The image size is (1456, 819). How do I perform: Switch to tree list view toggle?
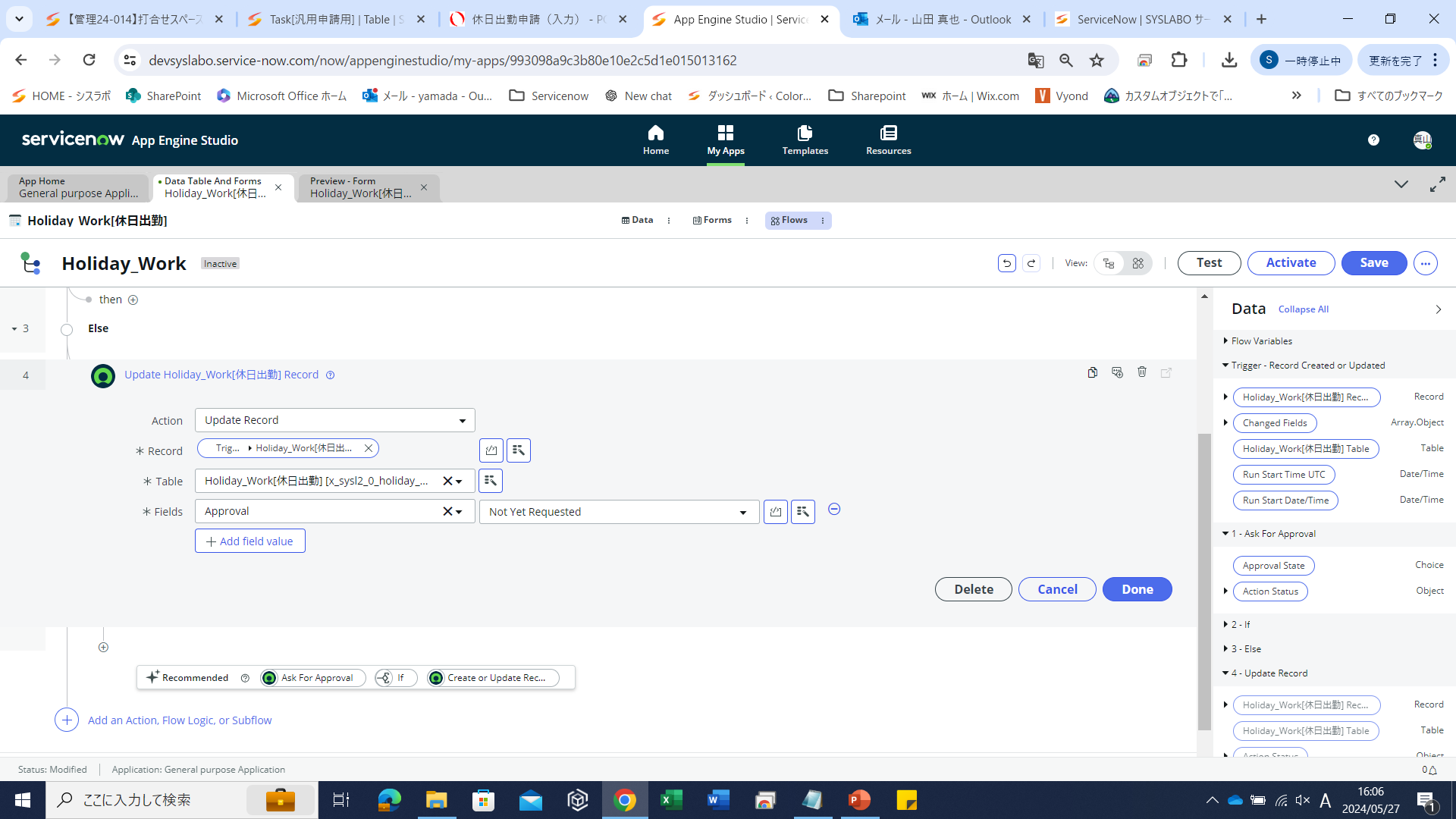tap(1109, 263)
